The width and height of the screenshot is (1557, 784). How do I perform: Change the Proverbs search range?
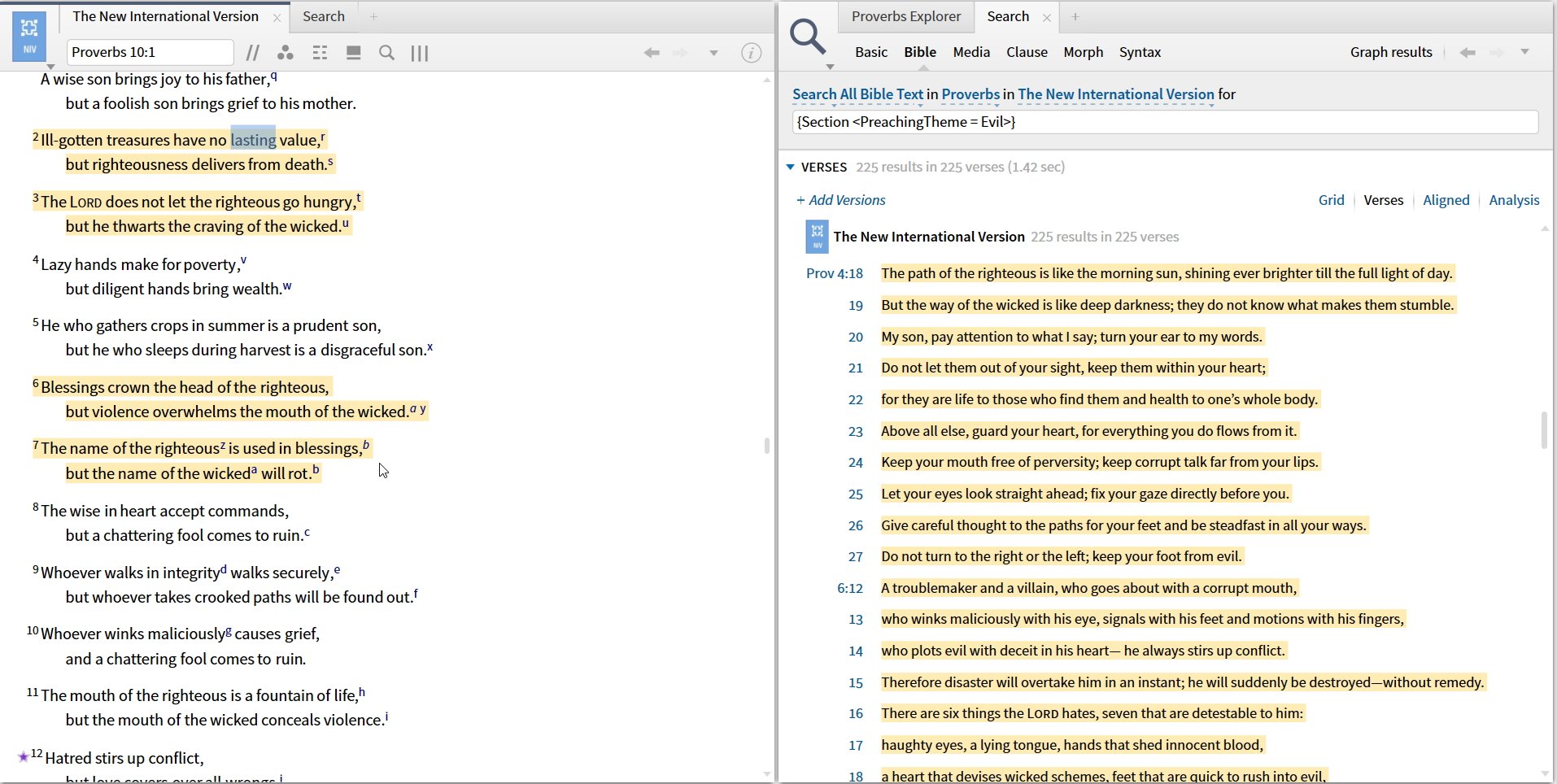(x=970, y=94)
